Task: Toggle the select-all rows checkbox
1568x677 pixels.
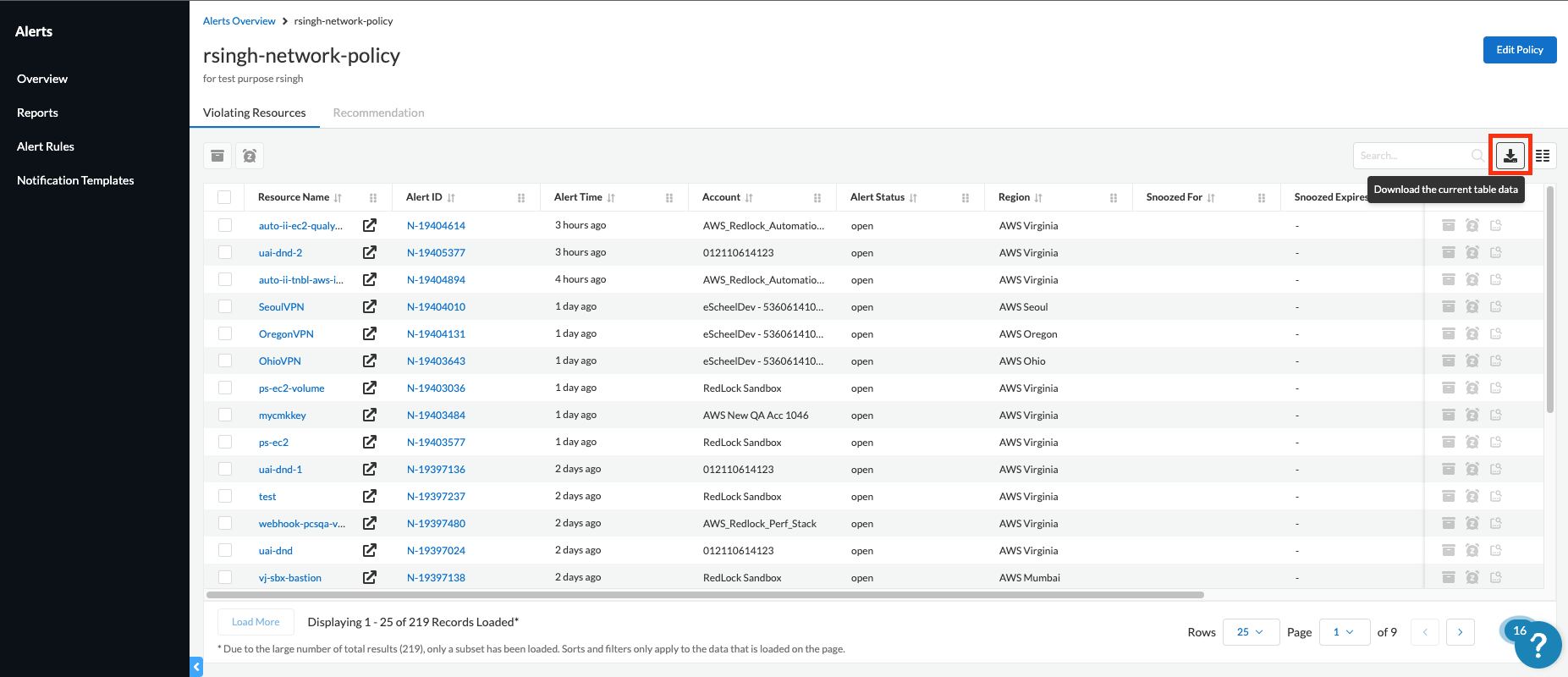Action: coord(224,197)
